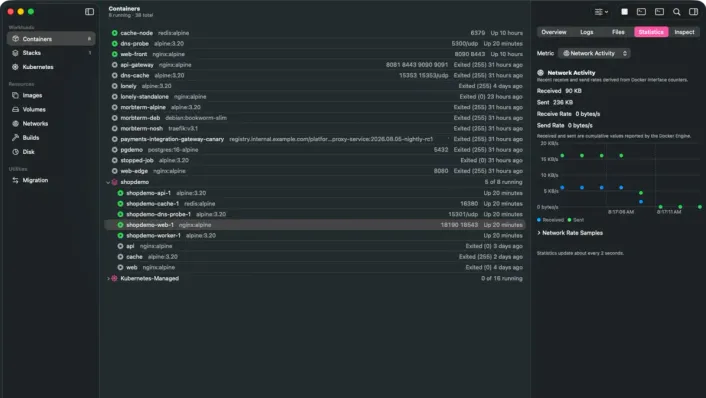
Task: Click the stopped icon of the api container
Action: (x=120, y=246)
